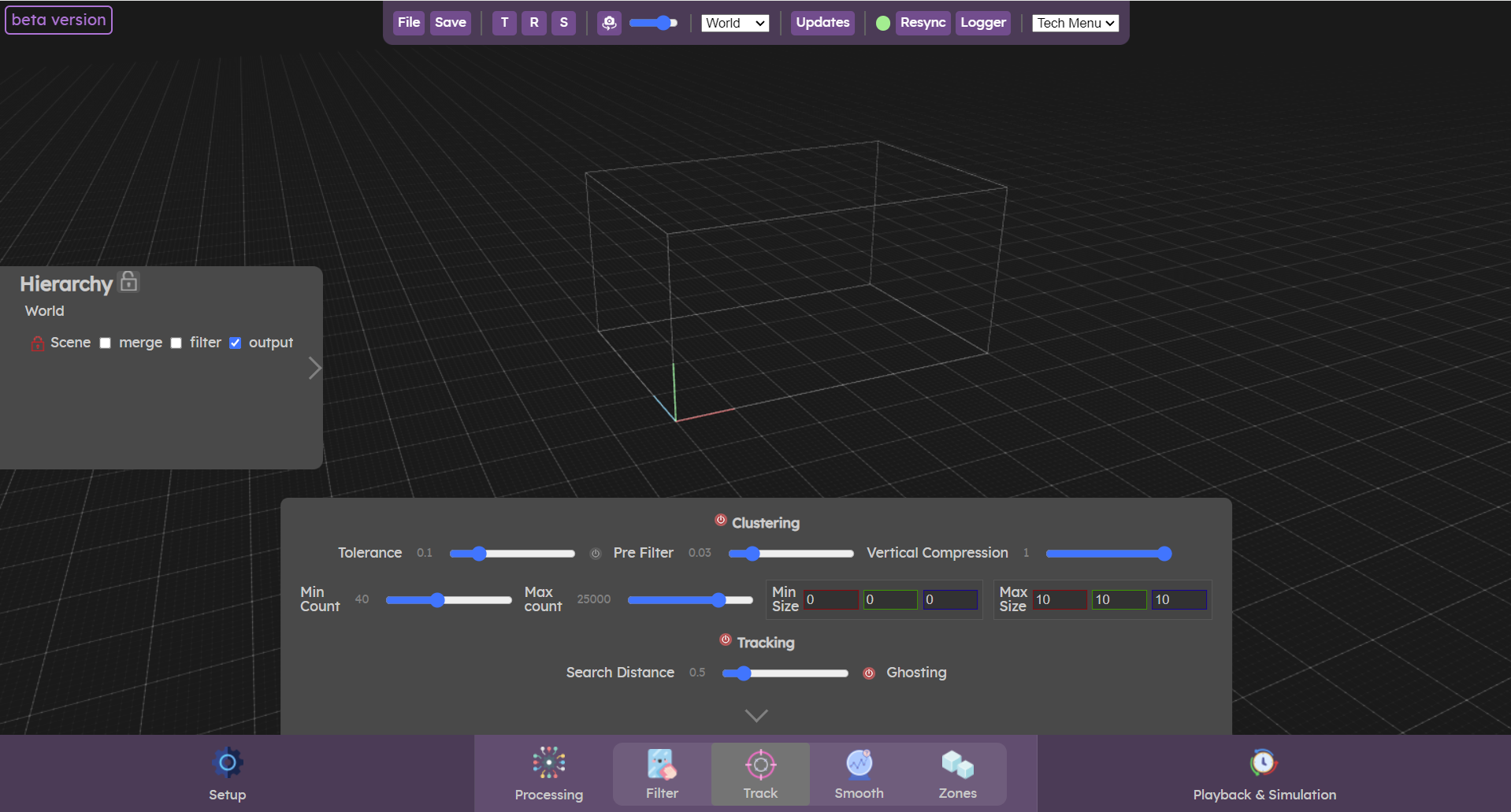Click the Filter icon in the Processing bar

pos(660,763)
